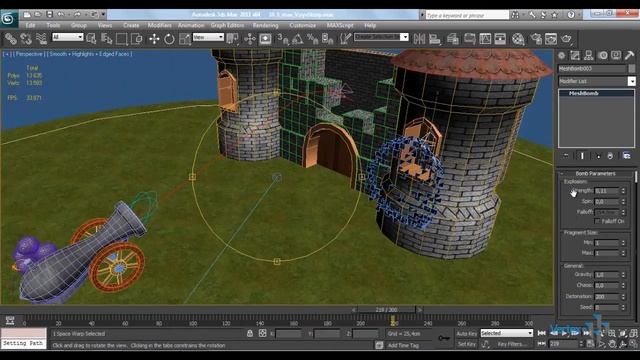The width and height of the screenshot is (640, 360).
Task: Open the Customize menu
Action: point(302,25)
